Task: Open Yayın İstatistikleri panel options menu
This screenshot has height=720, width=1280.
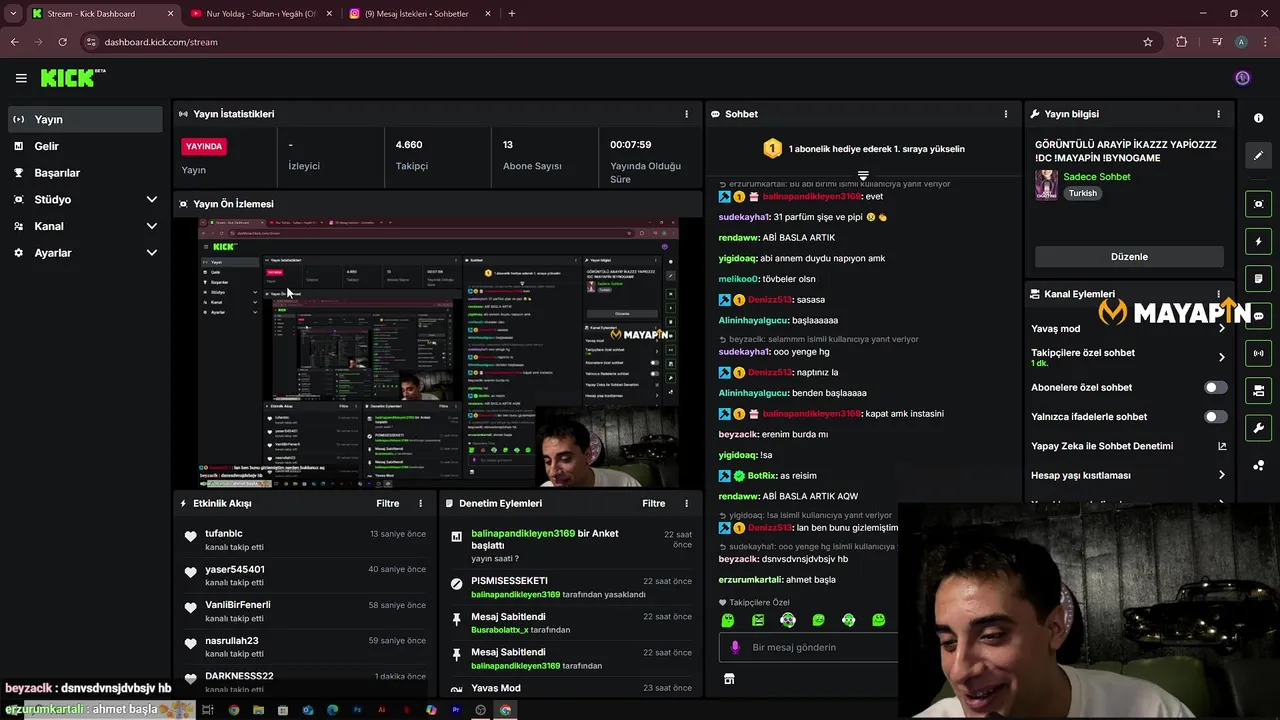Action: (686, 114)
